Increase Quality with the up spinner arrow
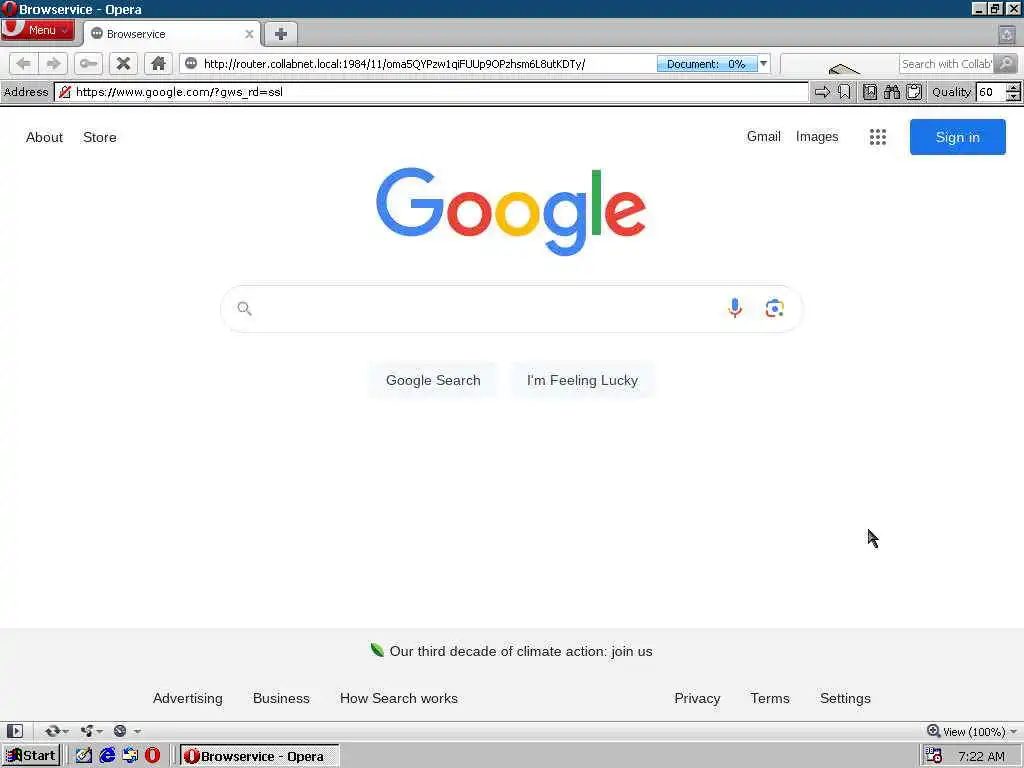1024x768 pixels. pos(1013,88)
